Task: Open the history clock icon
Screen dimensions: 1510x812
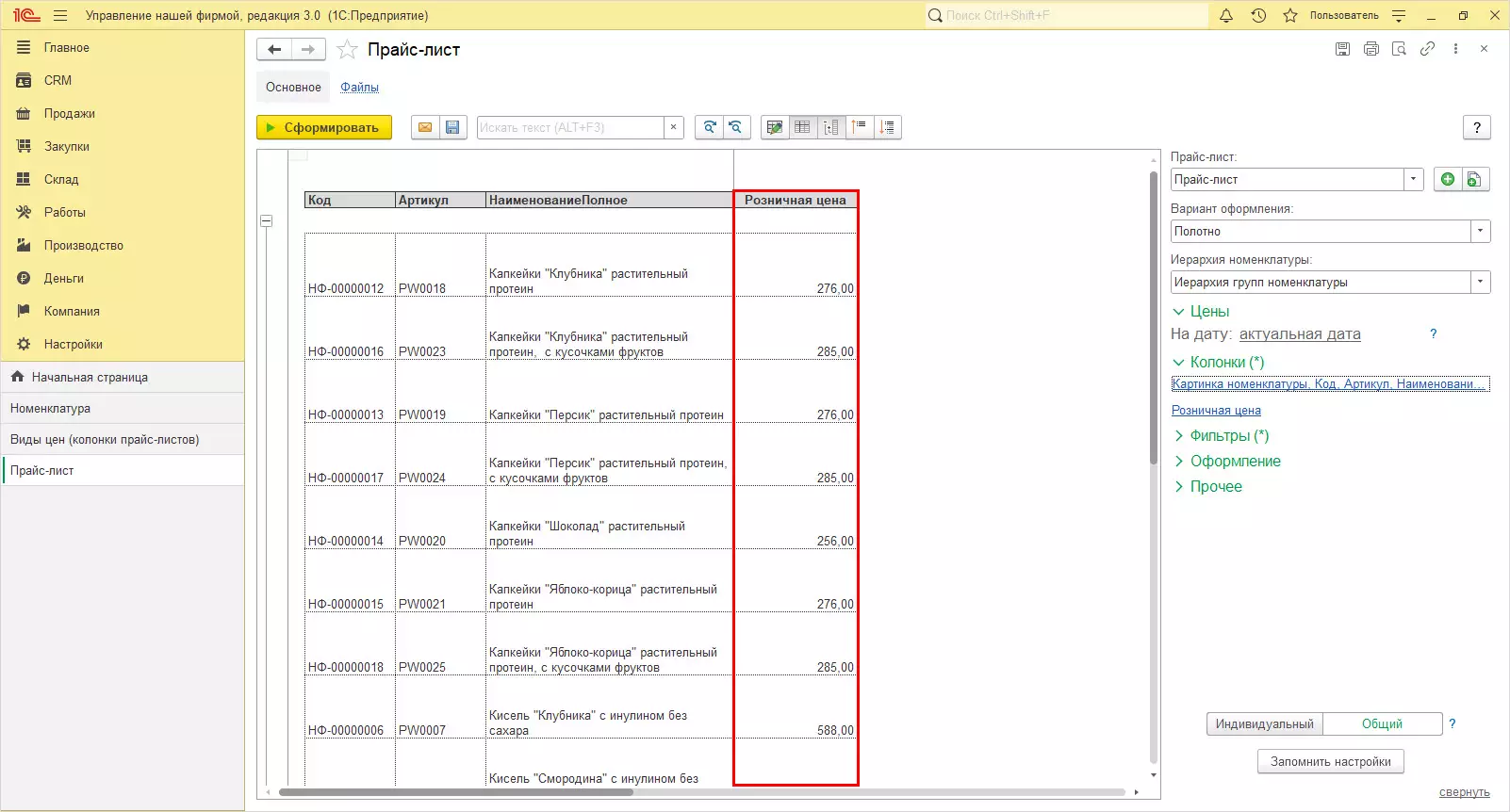Action: (x=1258, y=15)
